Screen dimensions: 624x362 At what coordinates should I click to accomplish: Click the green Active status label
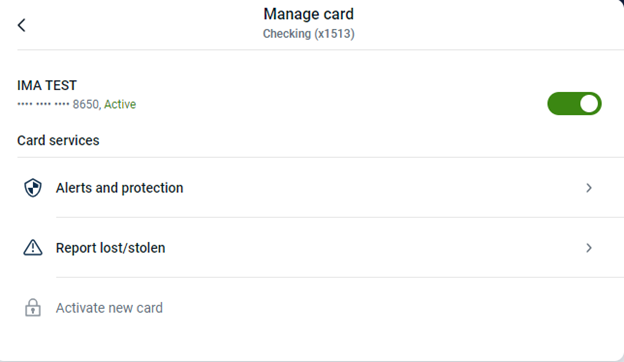pos(120,104)
